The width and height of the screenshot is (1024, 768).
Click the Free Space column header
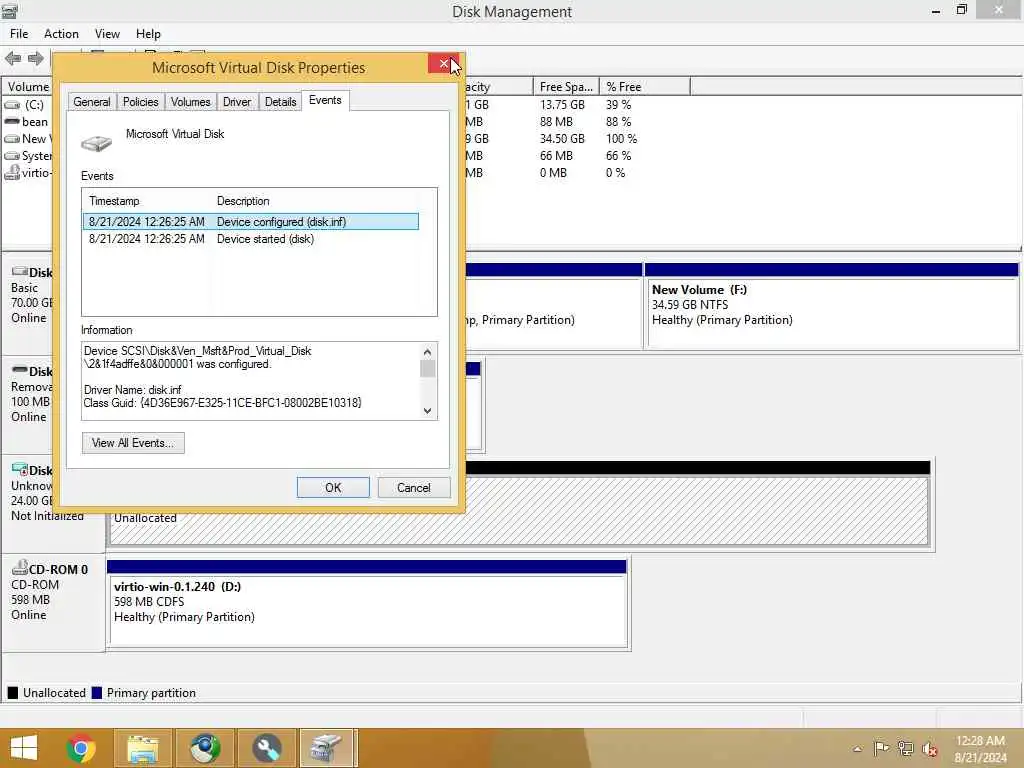[x=566, y=87]
